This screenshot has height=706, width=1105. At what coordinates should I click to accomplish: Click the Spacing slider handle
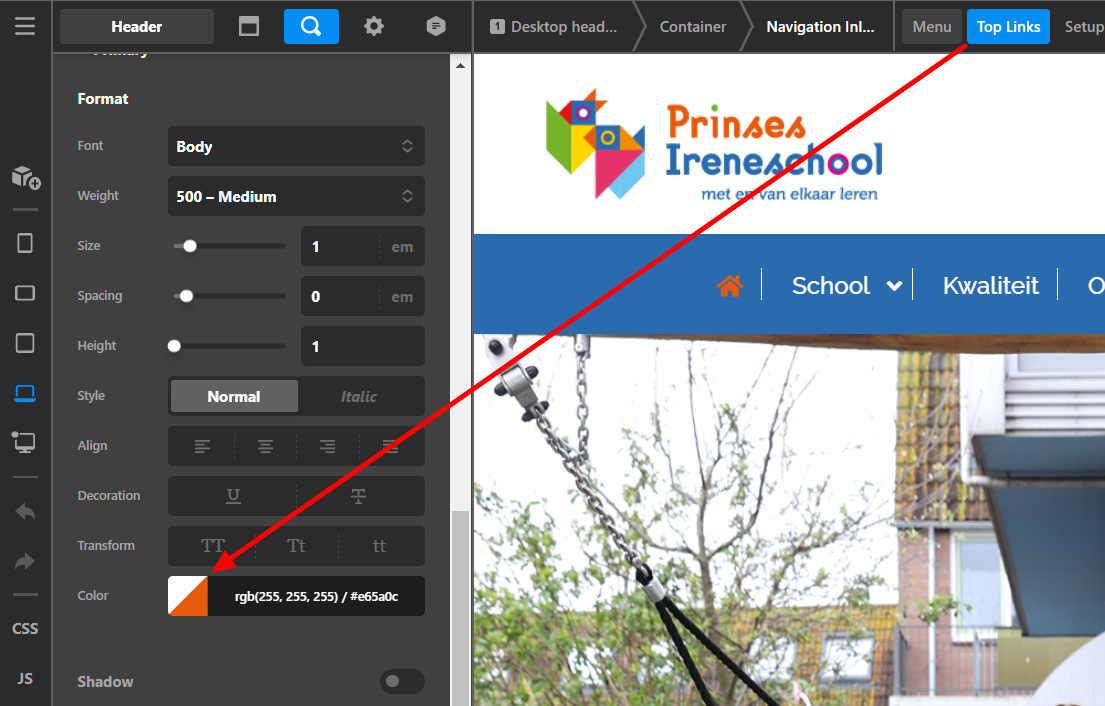[x=186, y=296]
